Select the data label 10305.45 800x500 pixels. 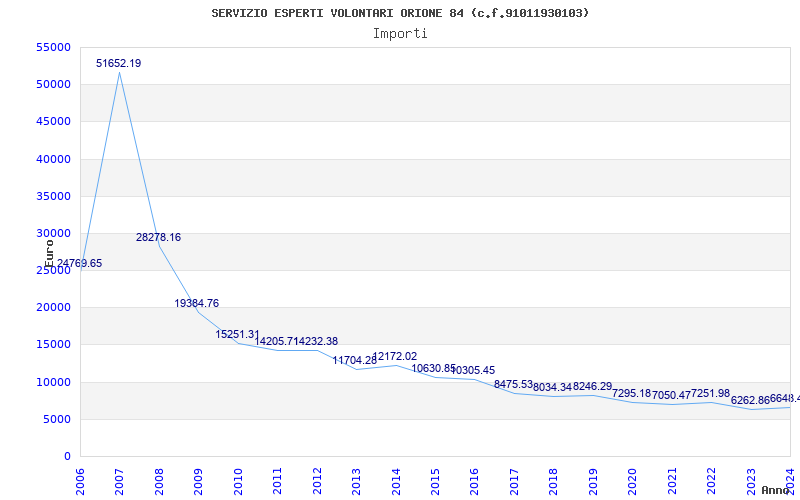point(473,370)
